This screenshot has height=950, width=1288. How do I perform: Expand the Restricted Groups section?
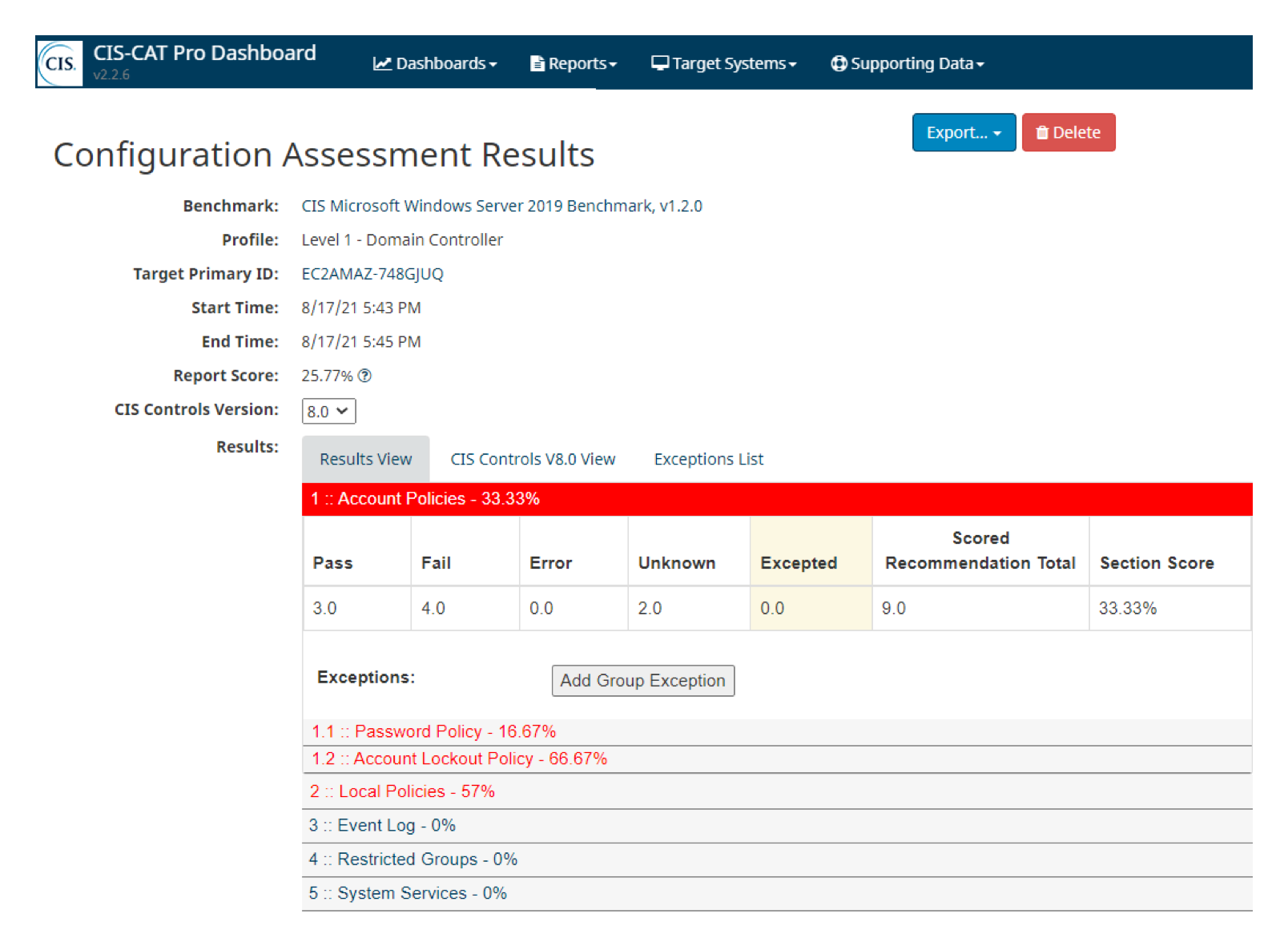777,859
